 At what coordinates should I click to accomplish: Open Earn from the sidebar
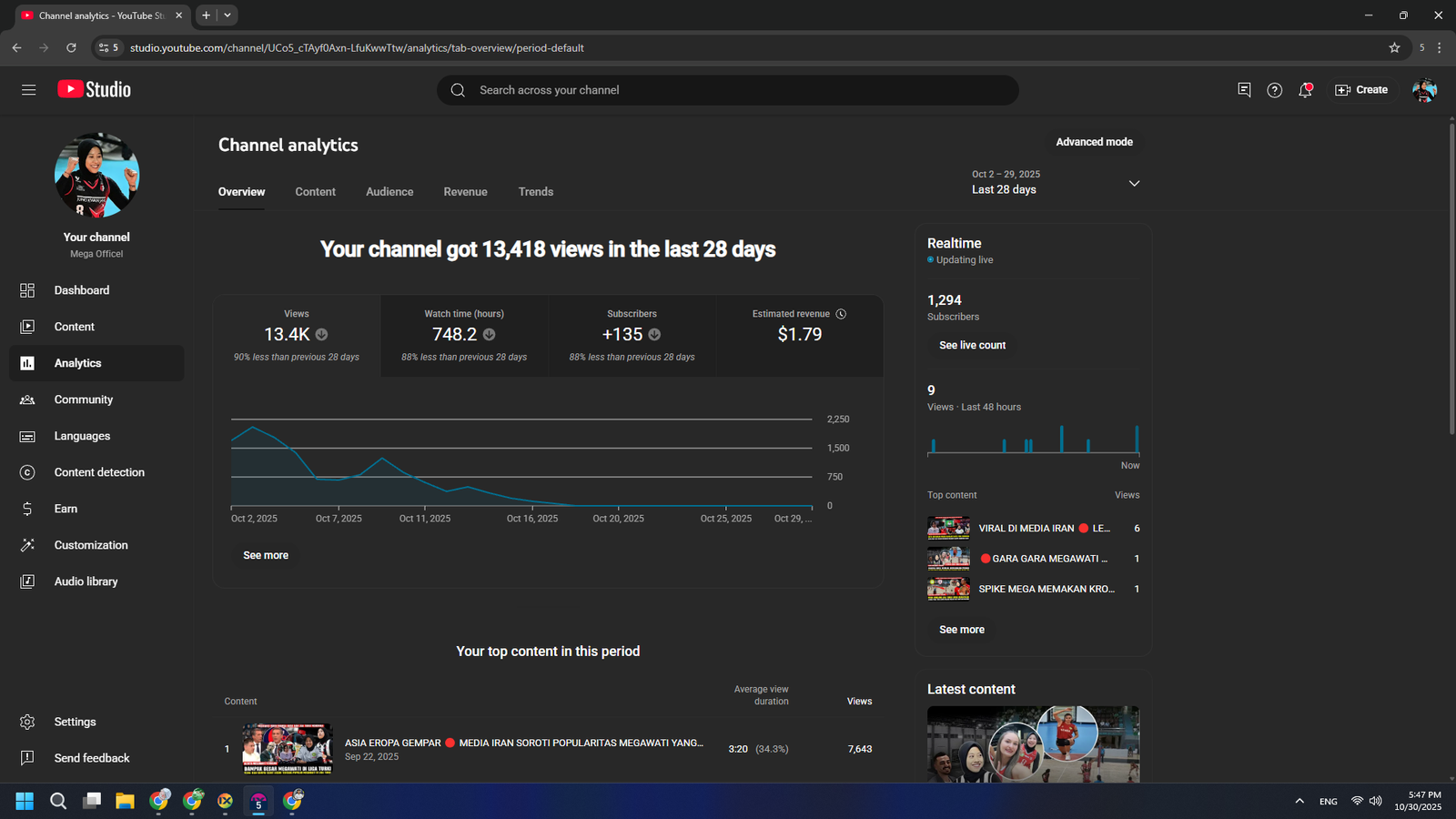tap(66, 509)
